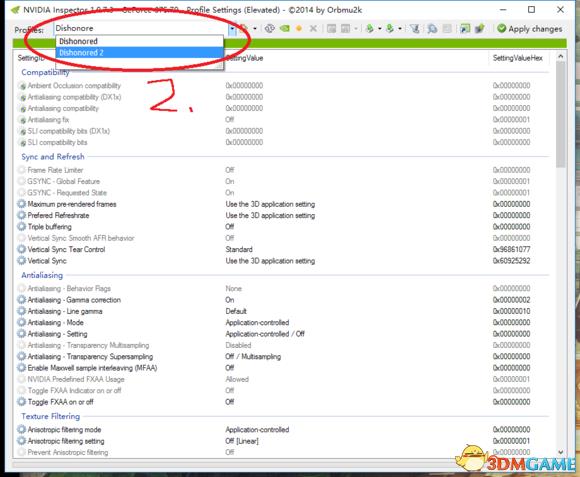
Task: Click the settings list scroll-up arrow
Action: point(560,56)
